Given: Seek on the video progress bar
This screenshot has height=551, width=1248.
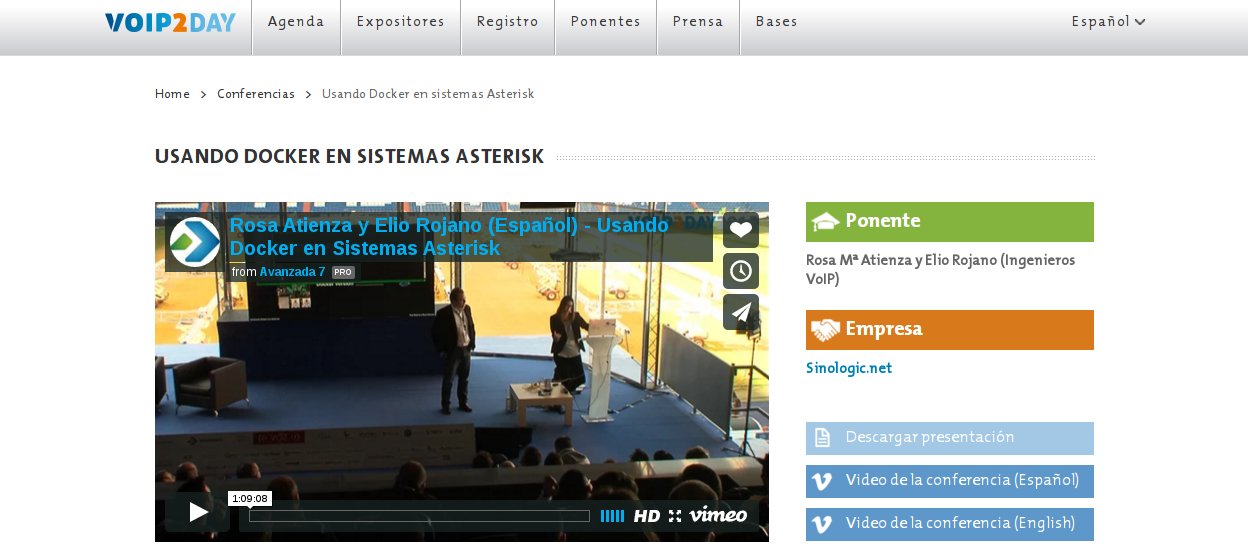Looking at the screenshot, I should point(419,516).
